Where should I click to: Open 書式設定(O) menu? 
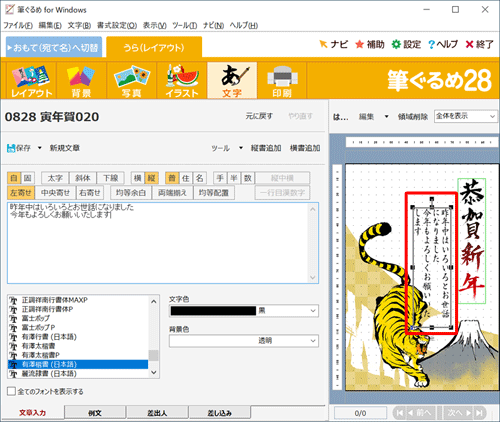117,25
